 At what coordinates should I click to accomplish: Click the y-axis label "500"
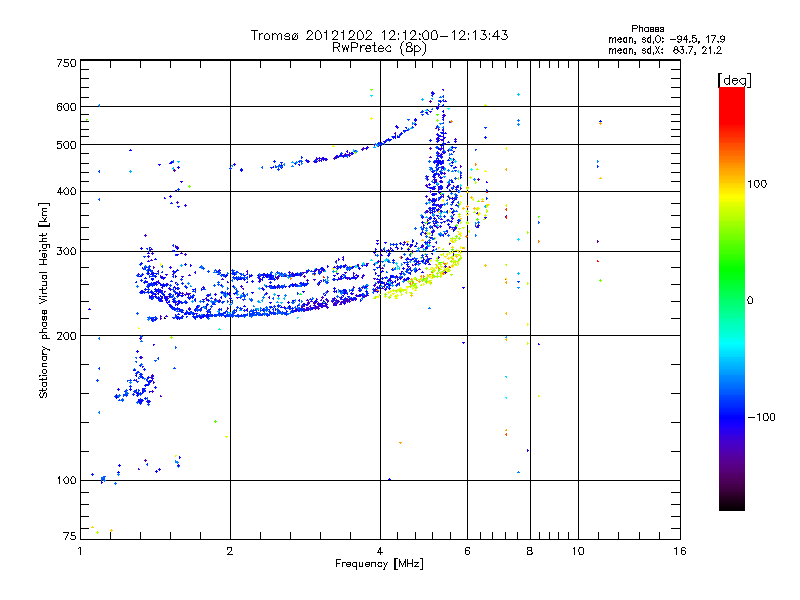click(66, 145)
